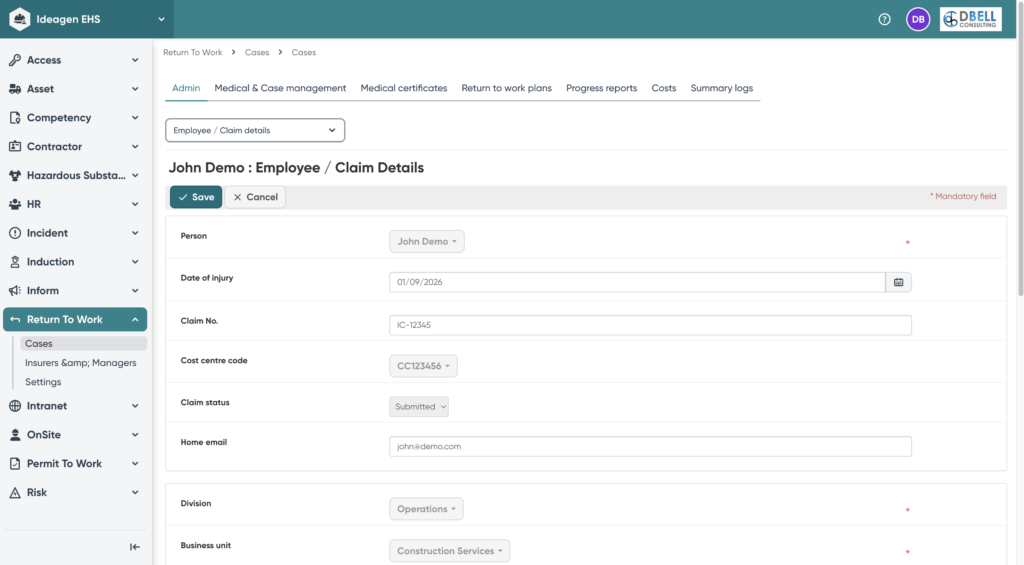The height and width of the screenshot is (565, 1024).
Task: Select Settings under Return To Work
Action: pos(43,382)
